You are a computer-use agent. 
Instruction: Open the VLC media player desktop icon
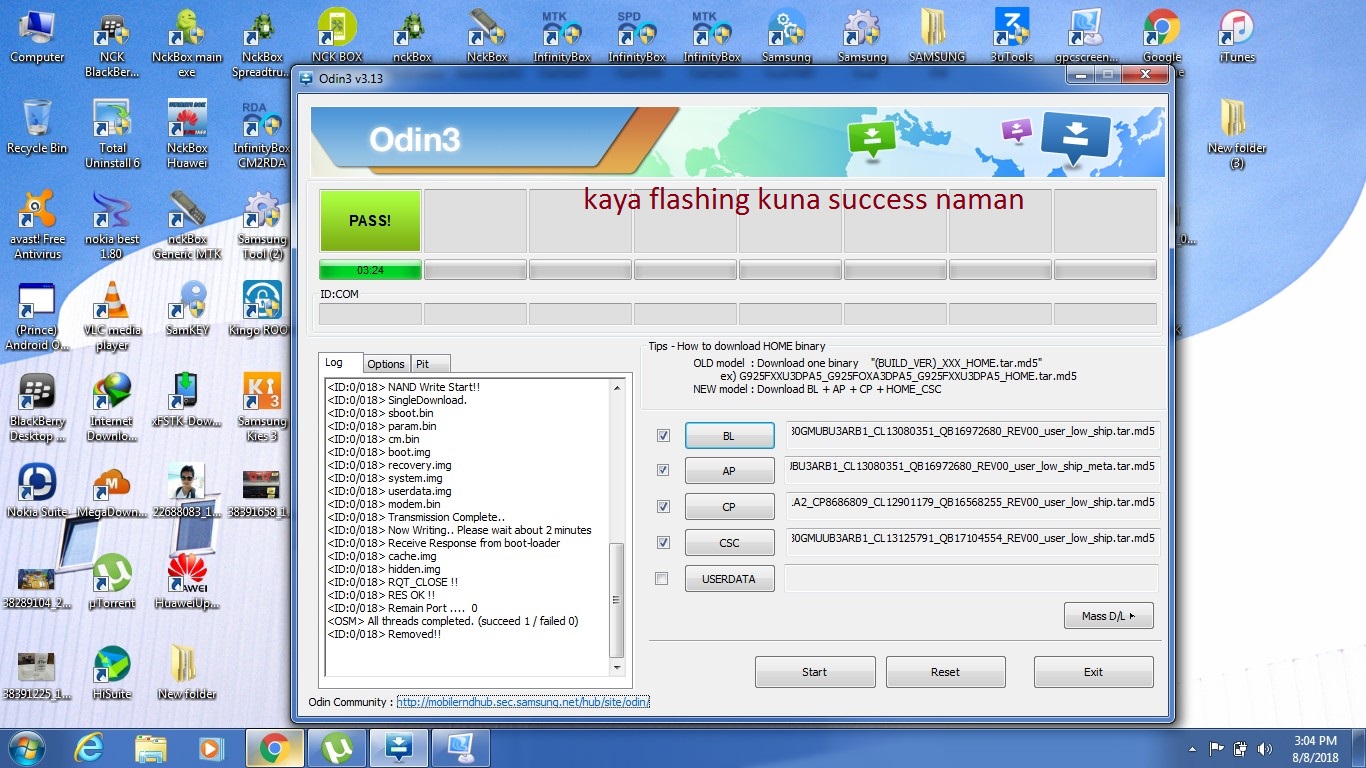point(112,315)
